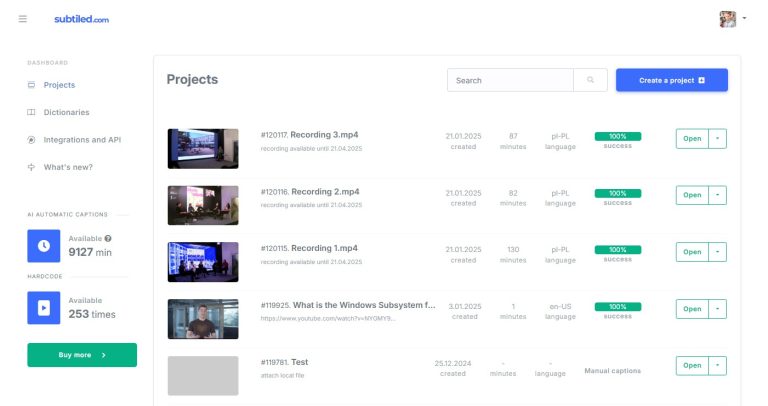Viewport: 768px width, 406px height.
Task: Click the 100% progress bar of Recording 3.mp4
Action: pyautogui.click(x=618, y=136)
